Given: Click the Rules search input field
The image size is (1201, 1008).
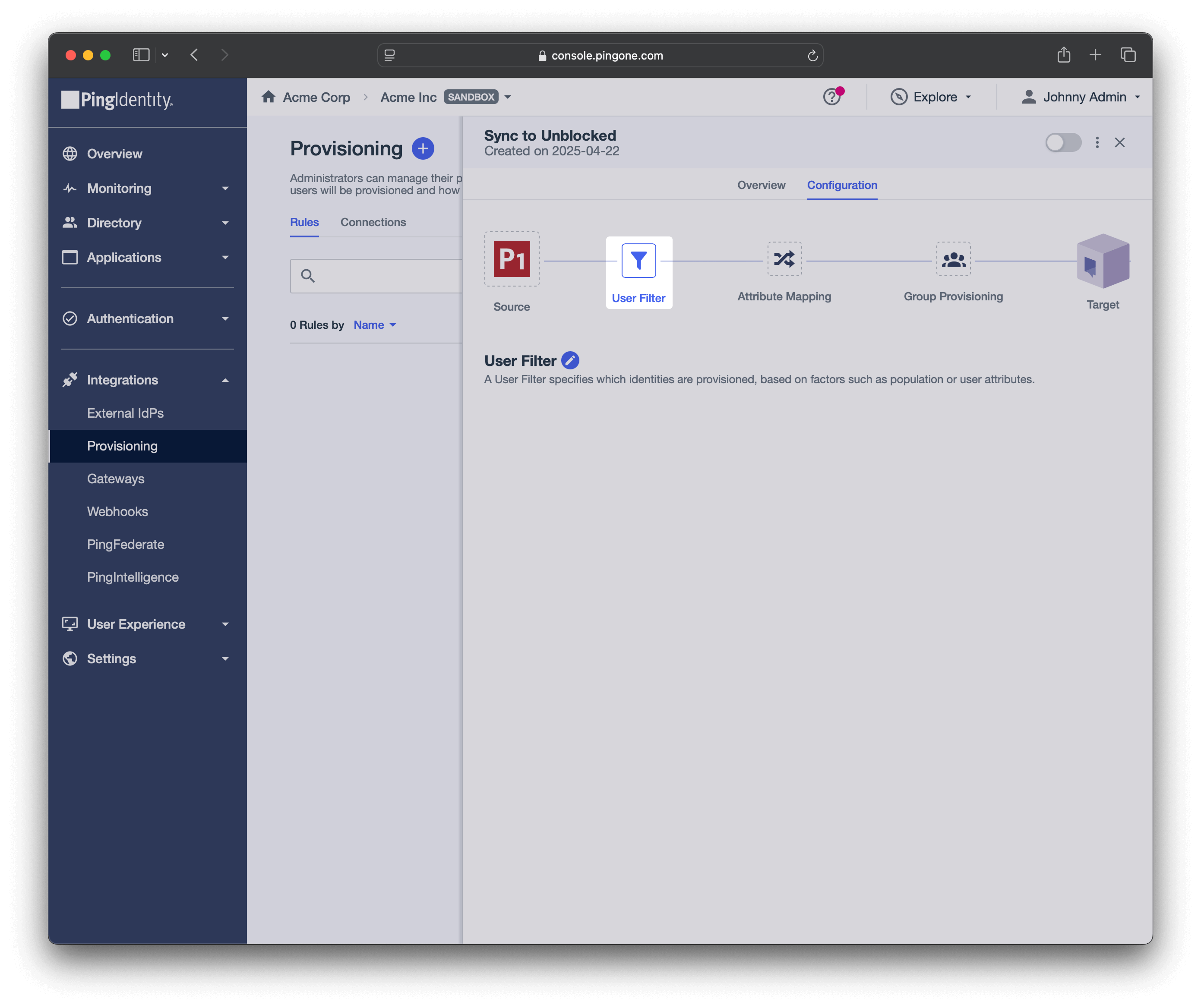Looking at the screenshot, I should click(376, 276).
